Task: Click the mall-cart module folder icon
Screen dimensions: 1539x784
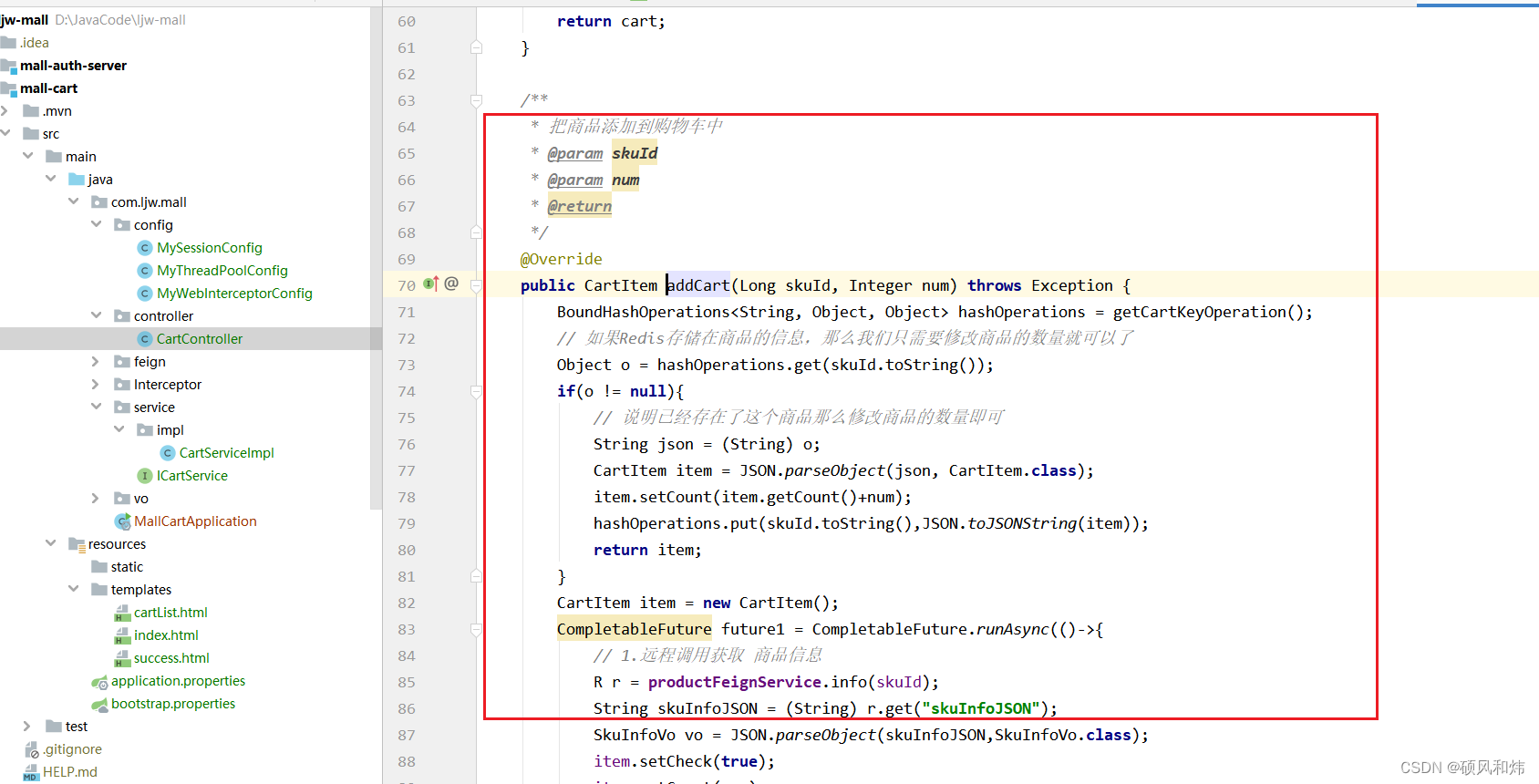Action: click(8, 88)
